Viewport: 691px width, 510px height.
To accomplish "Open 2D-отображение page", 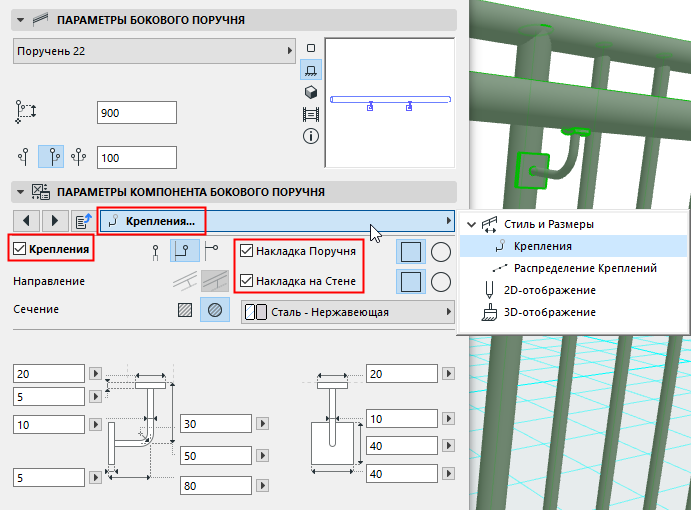I will (550, 290).
